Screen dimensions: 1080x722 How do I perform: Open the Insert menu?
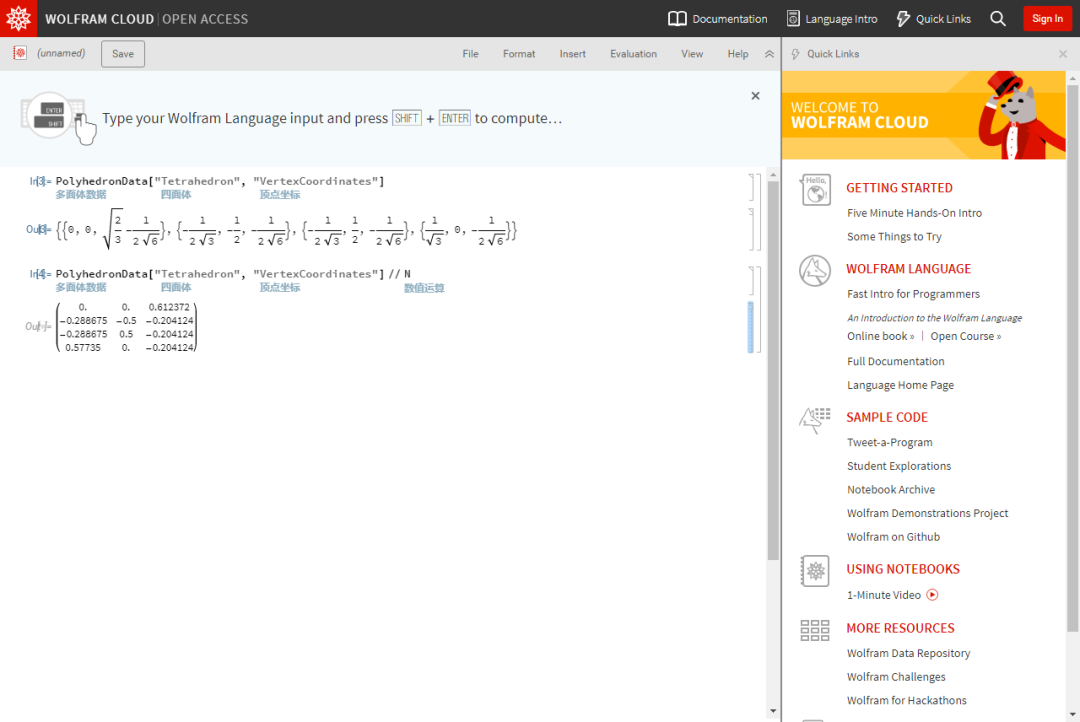(x=572, y=54)
